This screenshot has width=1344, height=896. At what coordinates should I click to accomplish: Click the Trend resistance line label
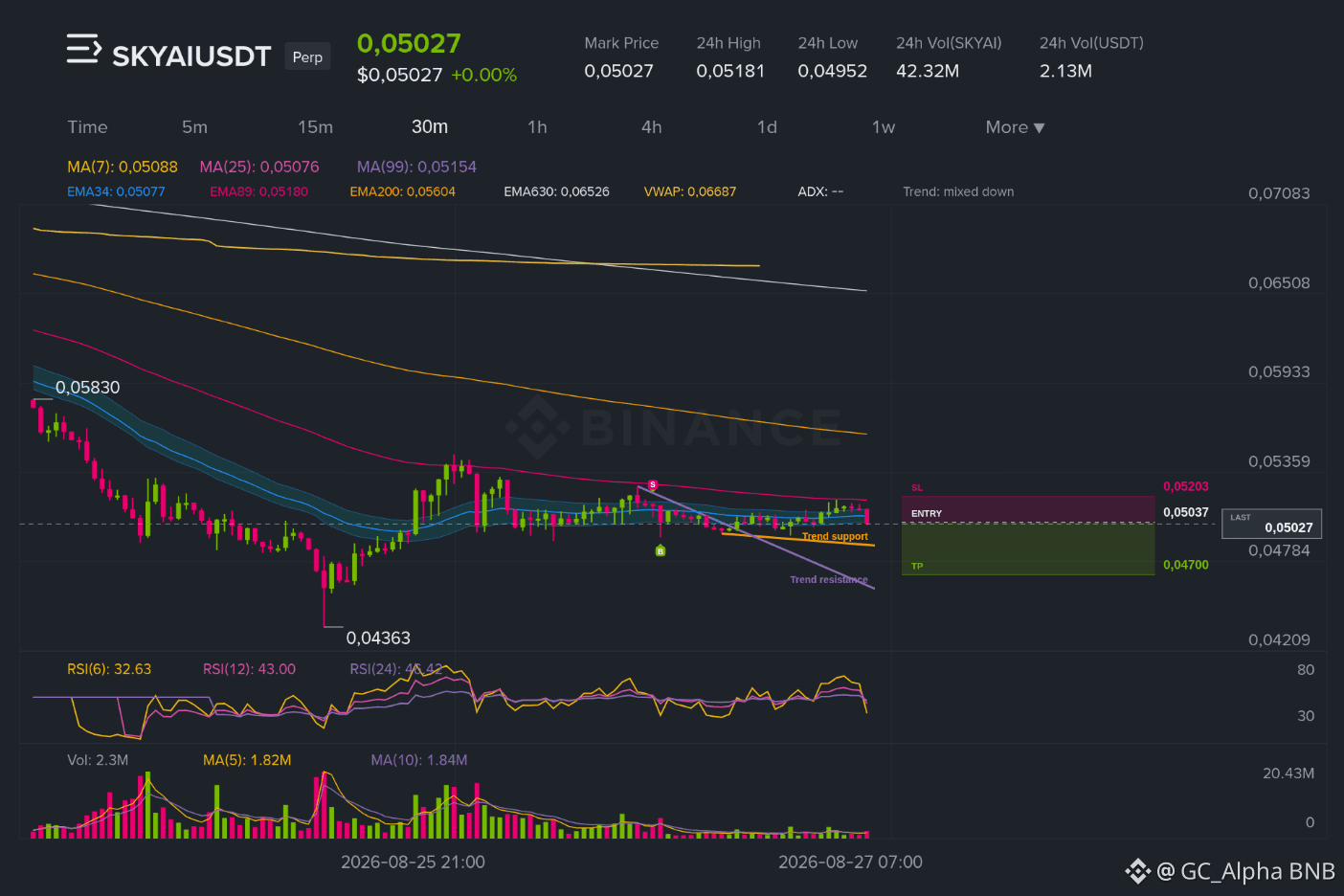tap(829, 579)
